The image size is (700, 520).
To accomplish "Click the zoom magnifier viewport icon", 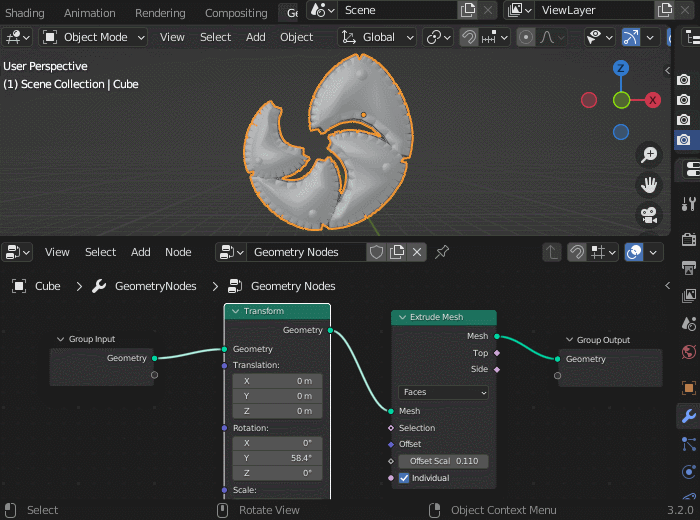I will point(649,154).
